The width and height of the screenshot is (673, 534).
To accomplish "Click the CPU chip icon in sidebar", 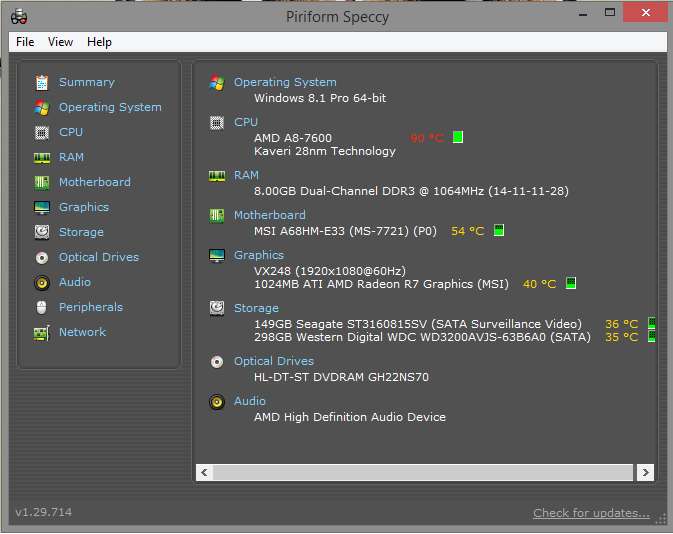I will pos(42,133).
